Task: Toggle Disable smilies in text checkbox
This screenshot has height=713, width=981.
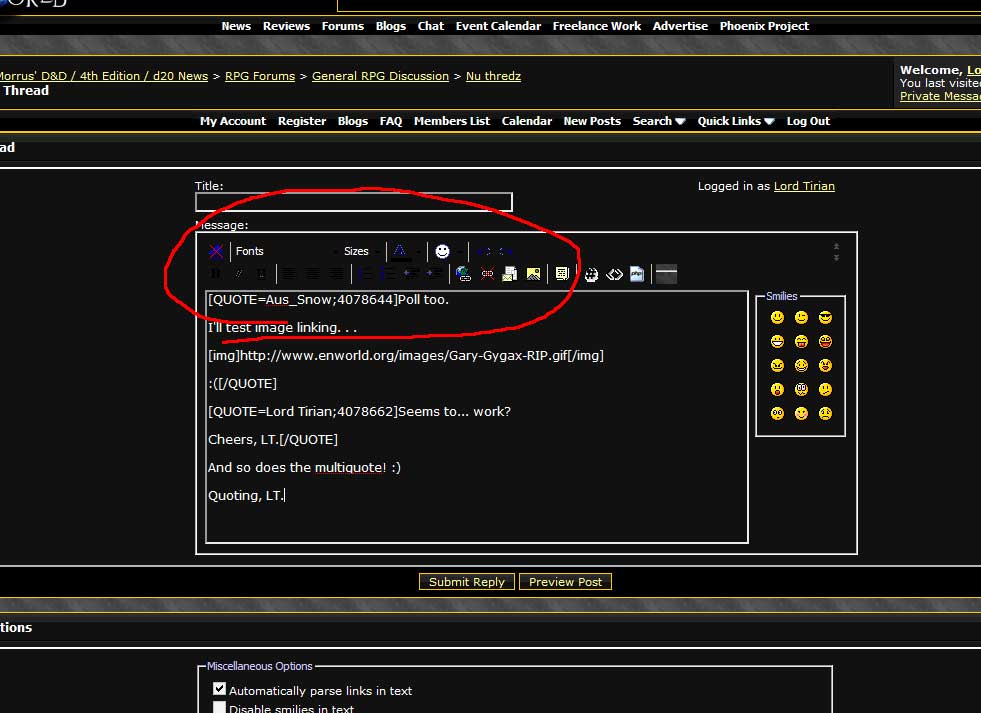Action: [x=220, y=707]
